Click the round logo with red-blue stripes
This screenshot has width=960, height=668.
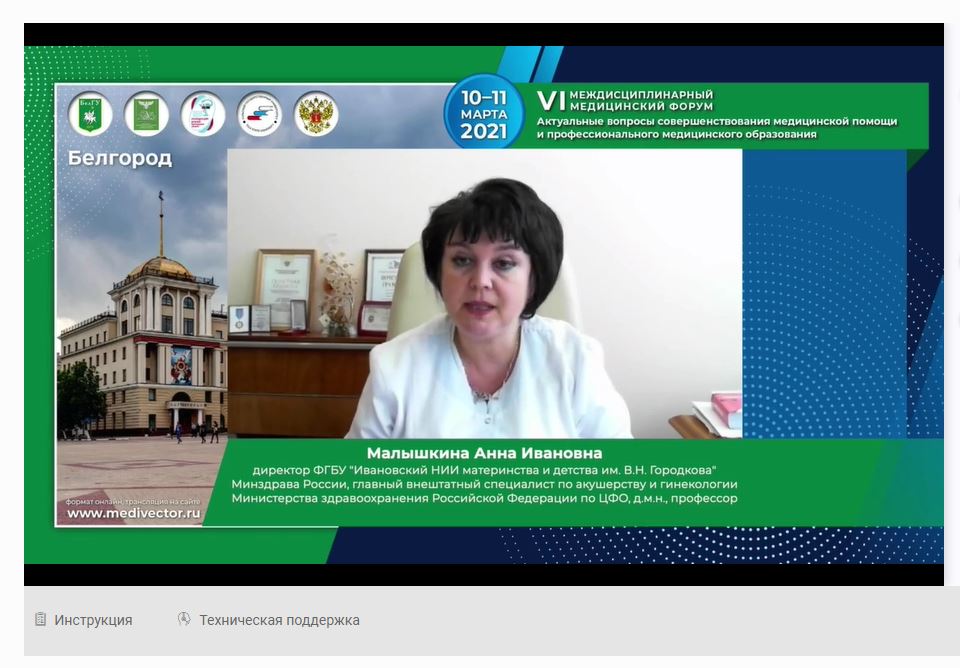pos(259,114)
